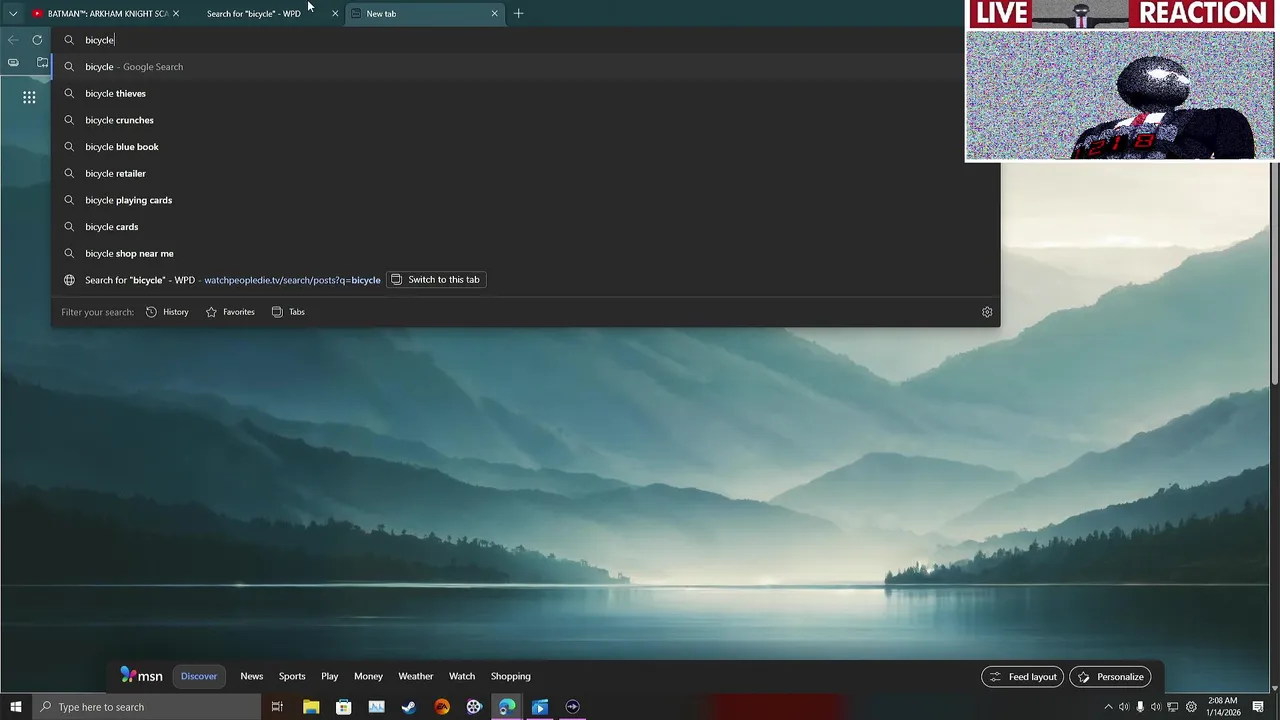Open the apps grid launcher icon
The height and width of the screenshot is (720, 1280).
coord(29,97)
